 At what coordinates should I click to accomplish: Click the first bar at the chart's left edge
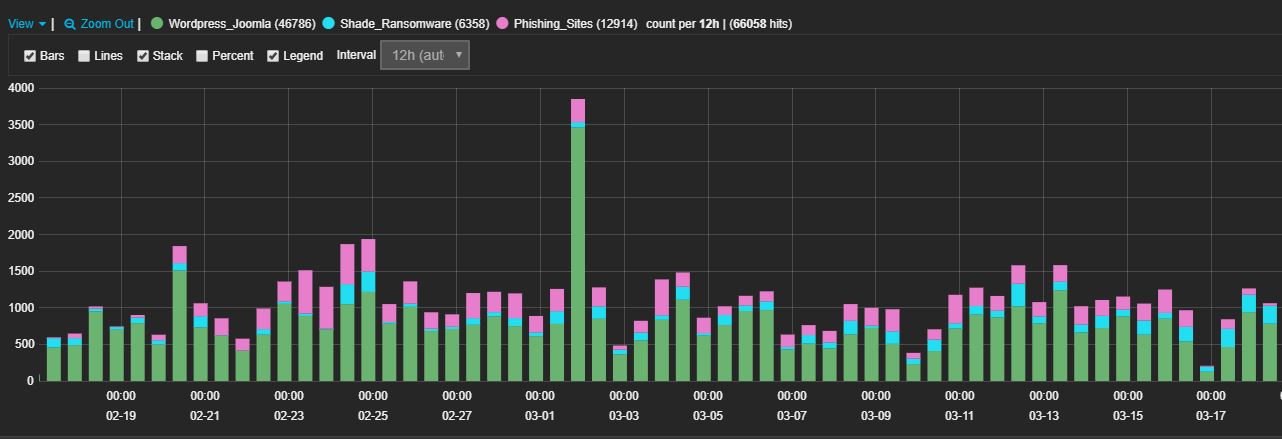53,362
